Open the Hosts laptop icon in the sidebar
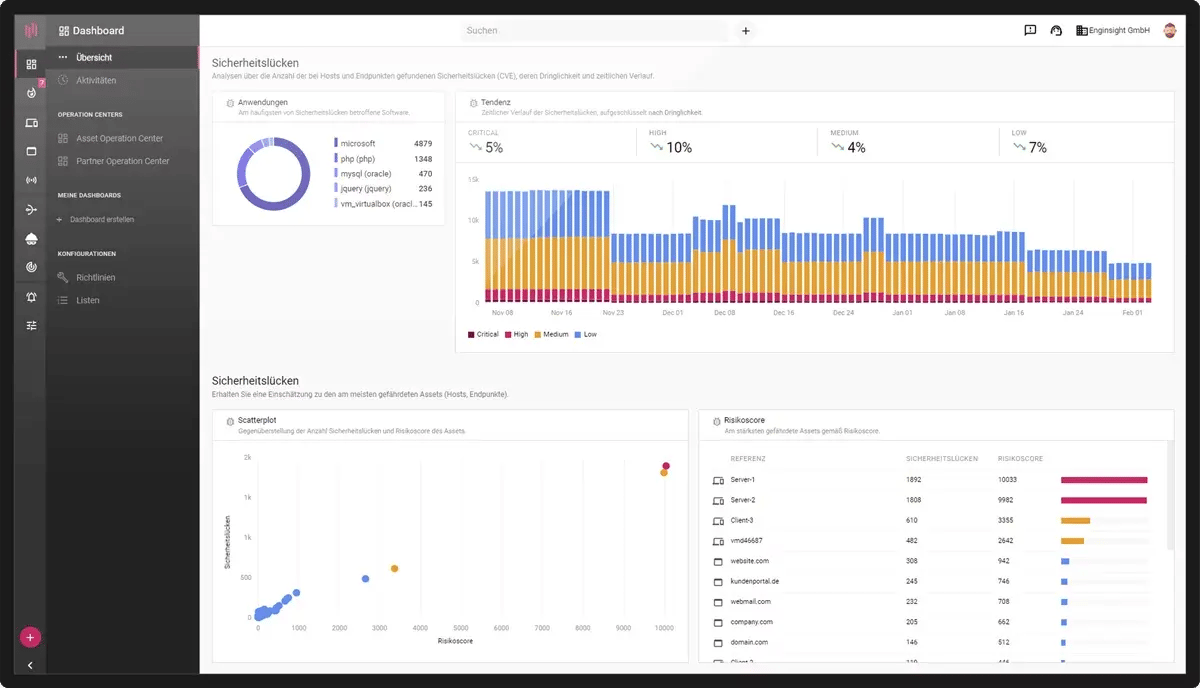 pyautogui.click(x=30, y=122)
